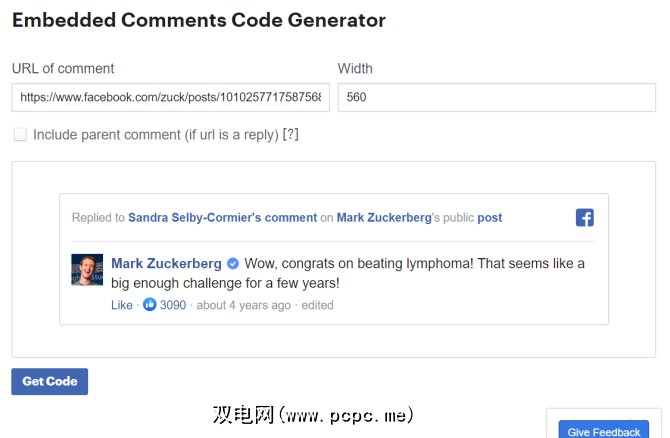The width and height of the screenshot is (670, 438).
Task: Open the Give Feedback button
Action: [x=603, y=431]
